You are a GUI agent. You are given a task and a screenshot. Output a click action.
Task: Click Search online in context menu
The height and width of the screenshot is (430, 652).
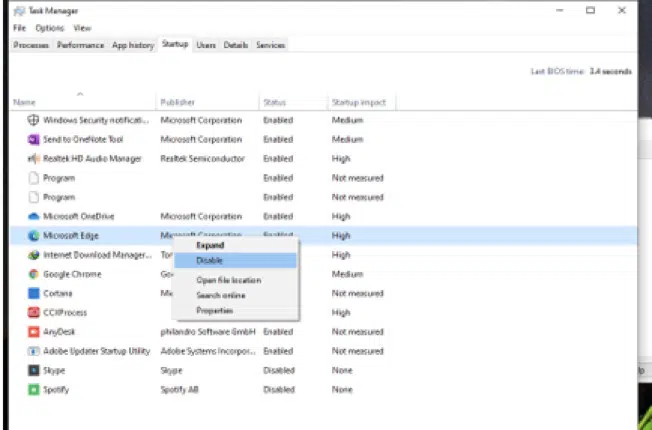tap(220, 295)
